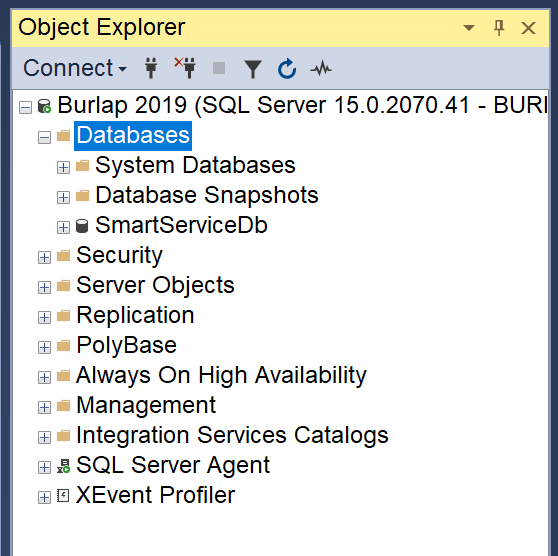
Task: Expand the Server Objects node
Action: click(x=44, y=287)
